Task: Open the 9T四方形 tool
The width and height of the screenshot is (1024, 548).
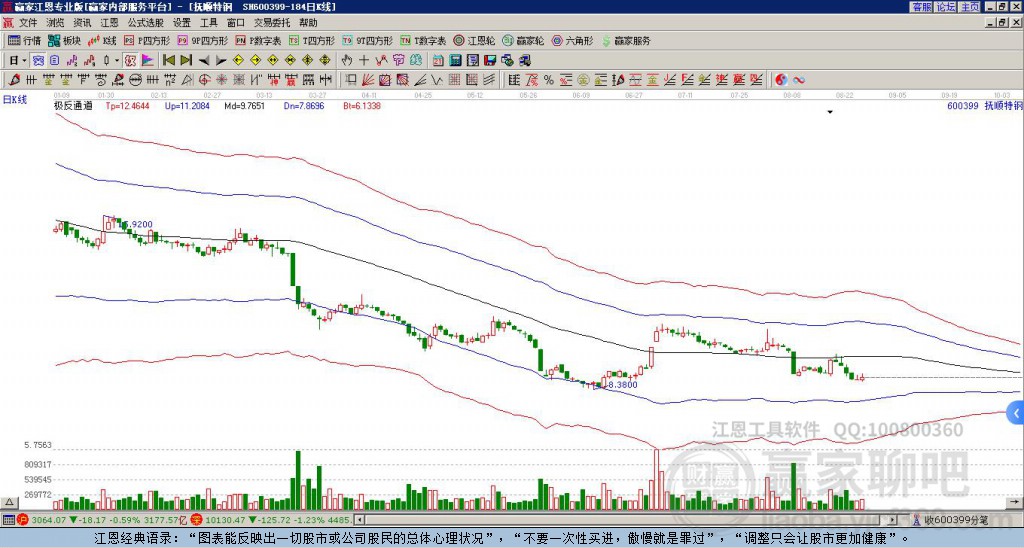Action: (x=368, y=40)
